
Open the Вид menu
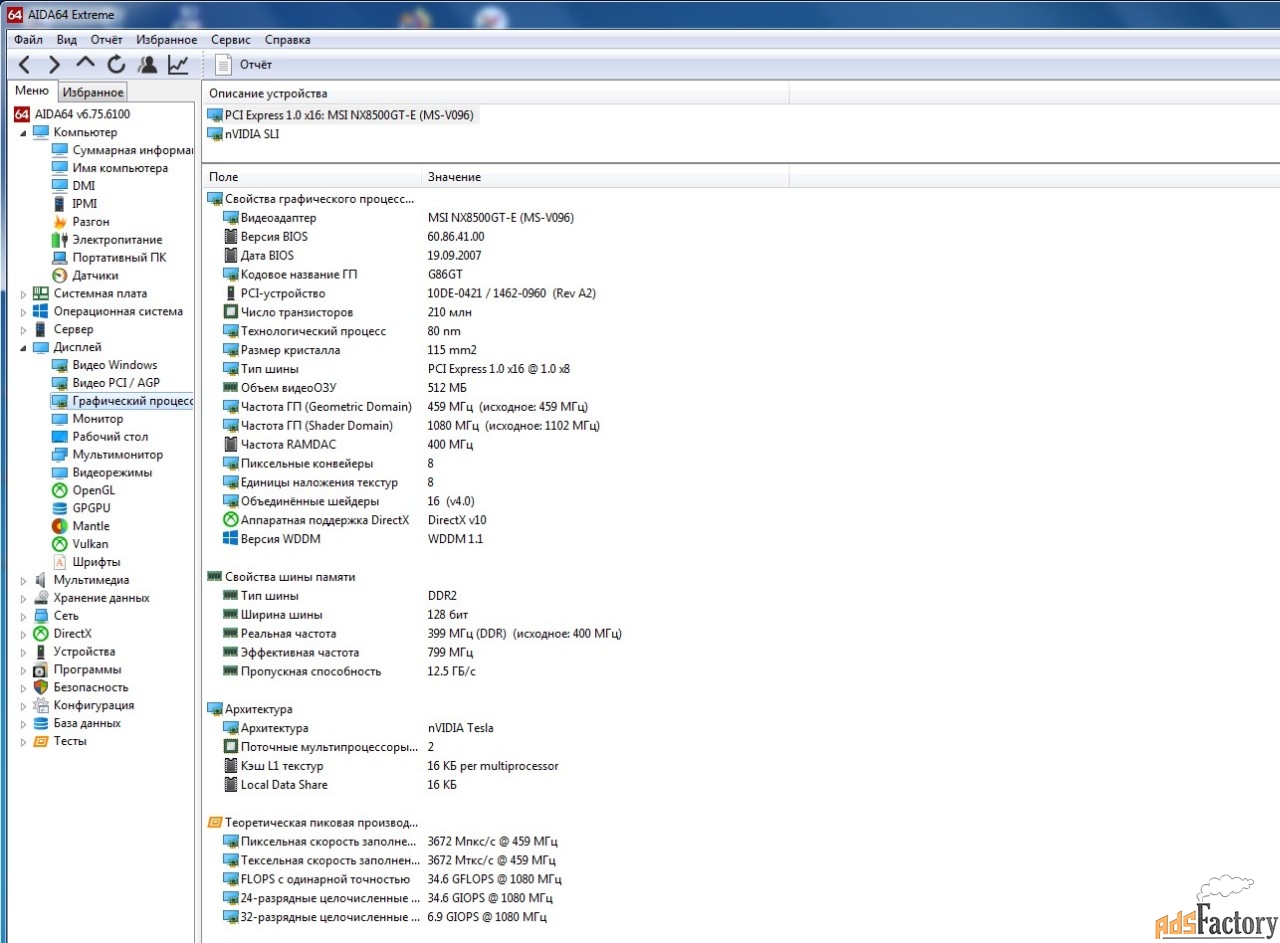(66, 40)
